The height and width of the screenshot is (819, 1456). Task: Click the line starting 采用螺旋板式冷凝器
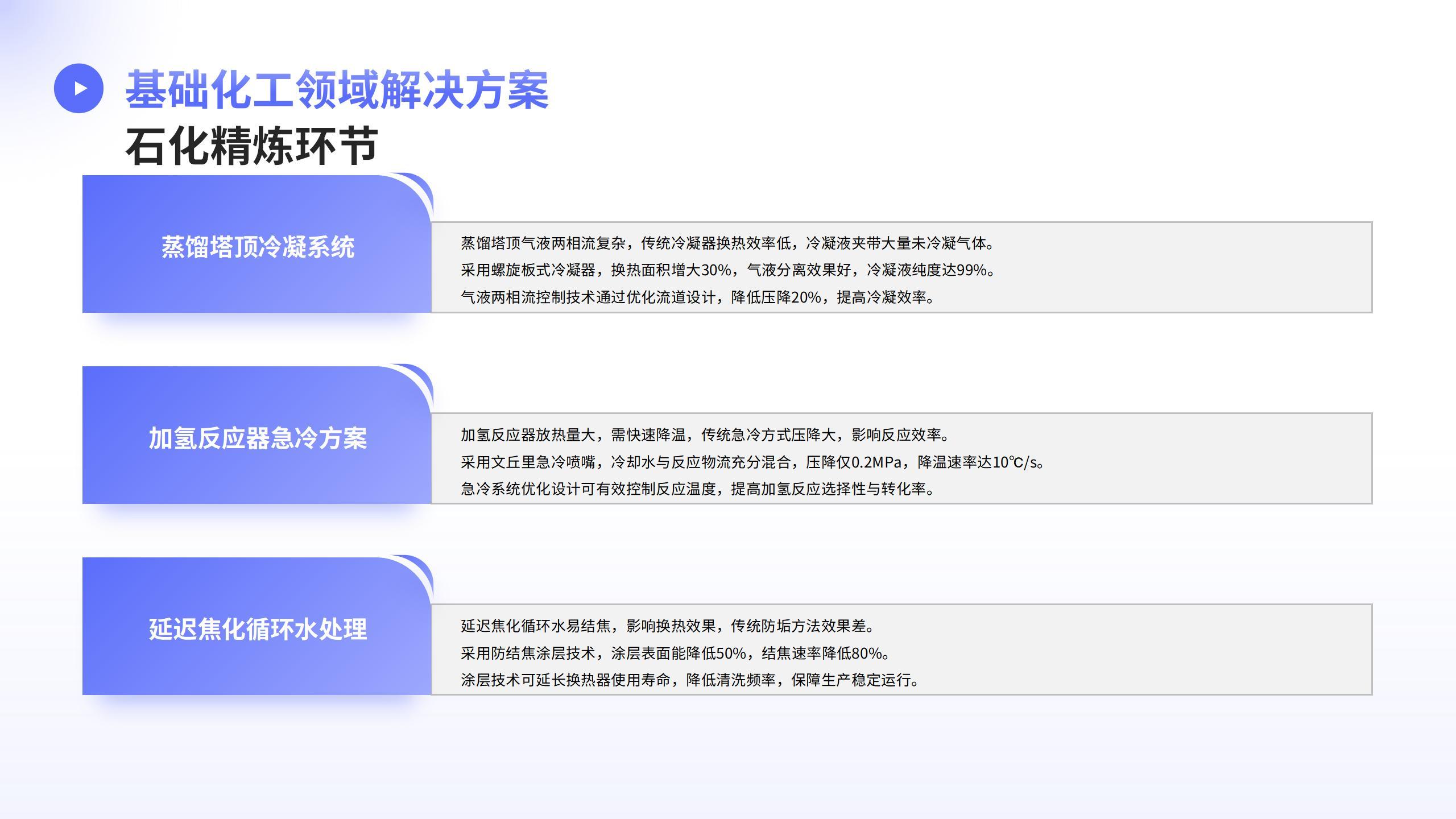coord(728,270)
